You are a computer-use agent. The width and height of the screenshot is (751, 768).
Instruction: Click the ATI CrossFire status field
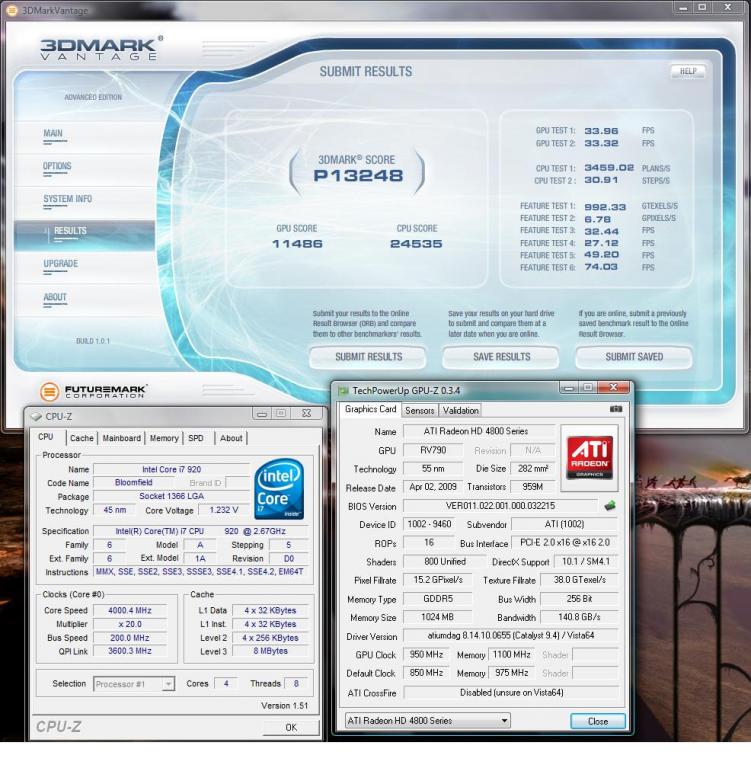coord(511,693)
